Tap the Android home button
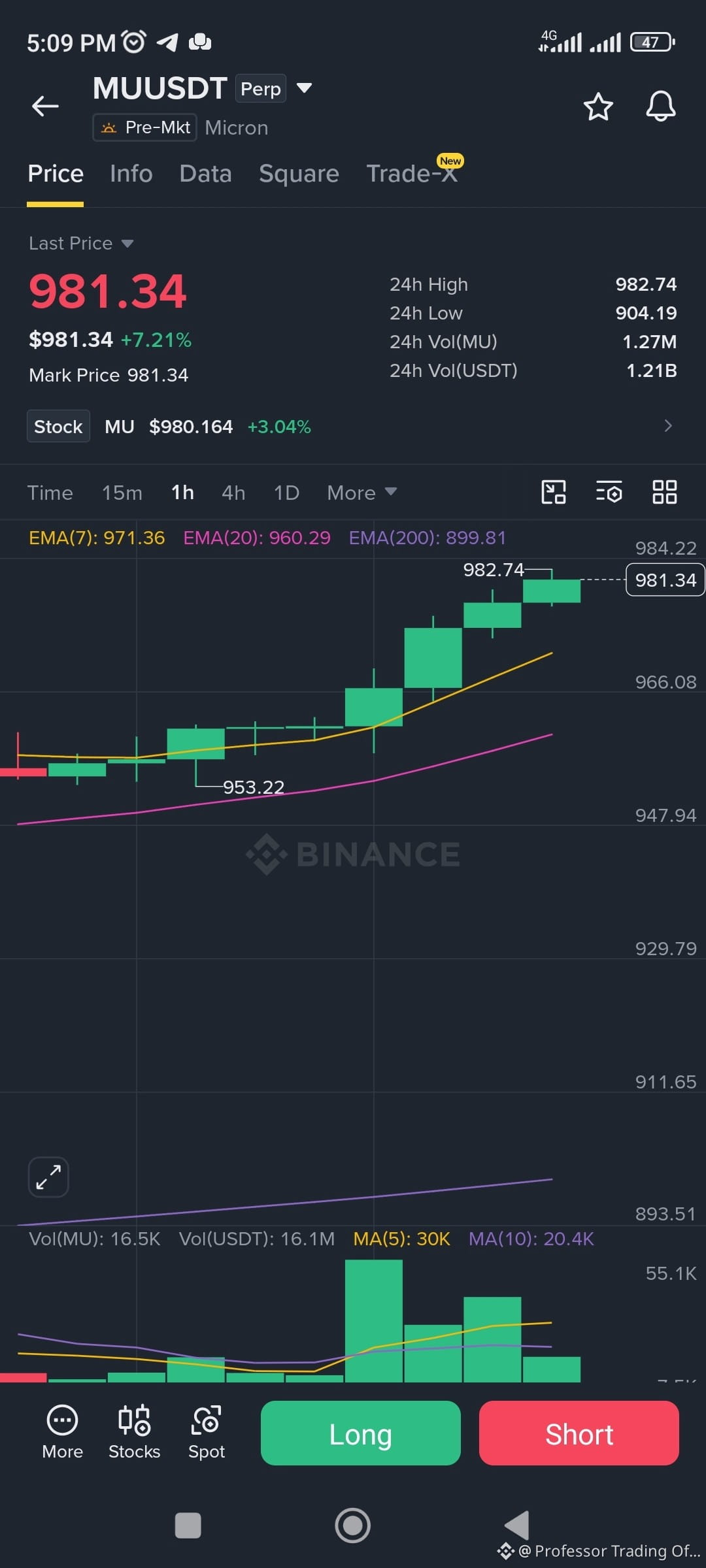 (353, 1526)
